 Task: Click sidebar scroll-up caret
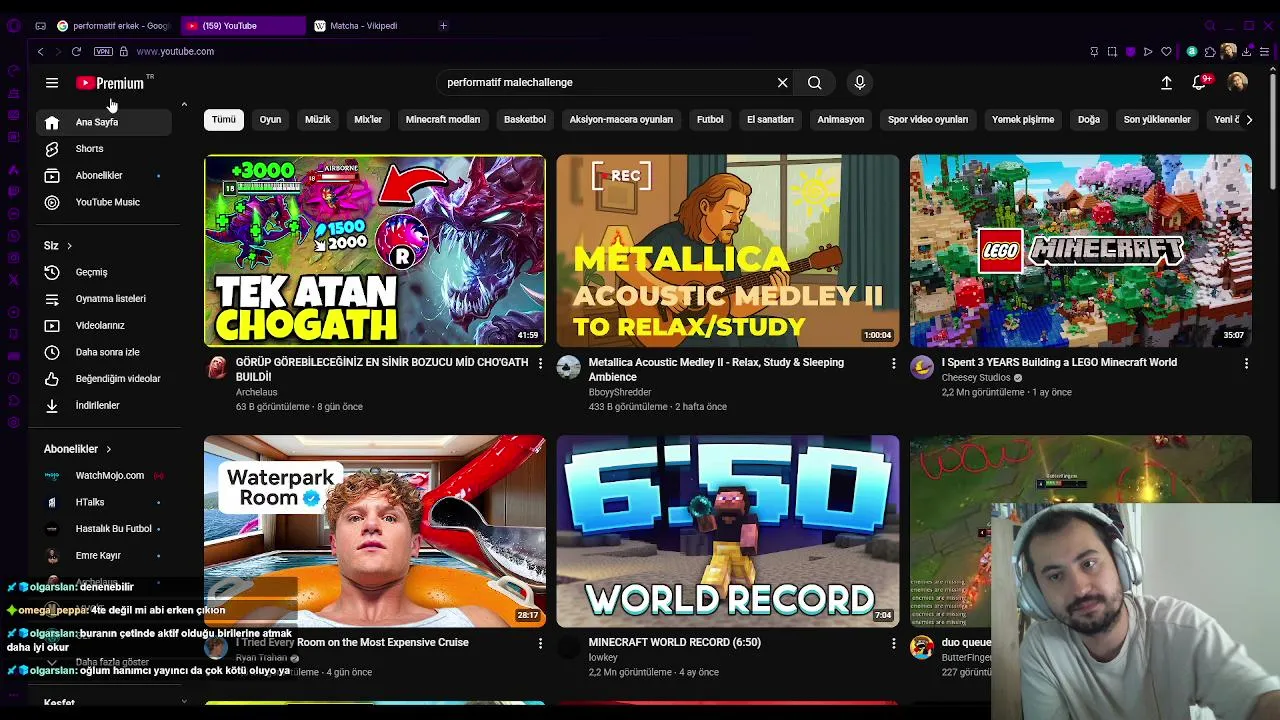[184, 104]
